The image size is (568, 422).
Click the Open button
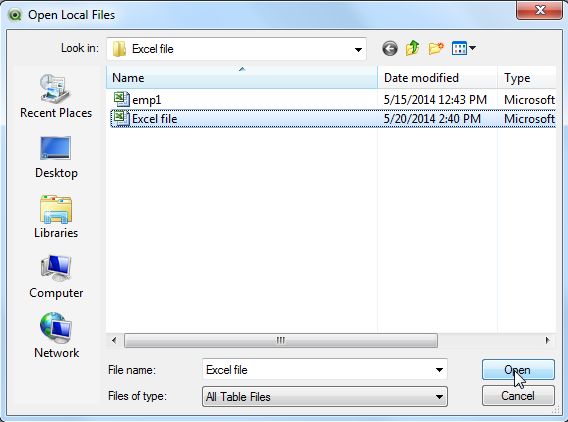coord(518,370)
